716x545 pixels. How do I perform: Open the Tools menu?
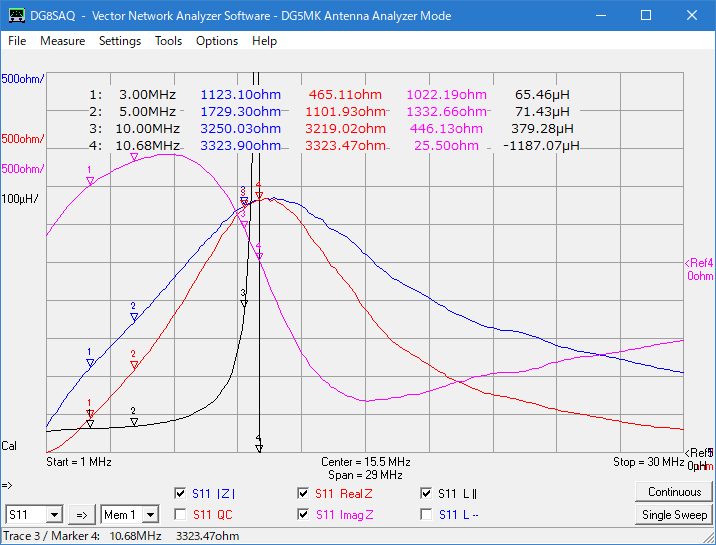pos(168,41)
